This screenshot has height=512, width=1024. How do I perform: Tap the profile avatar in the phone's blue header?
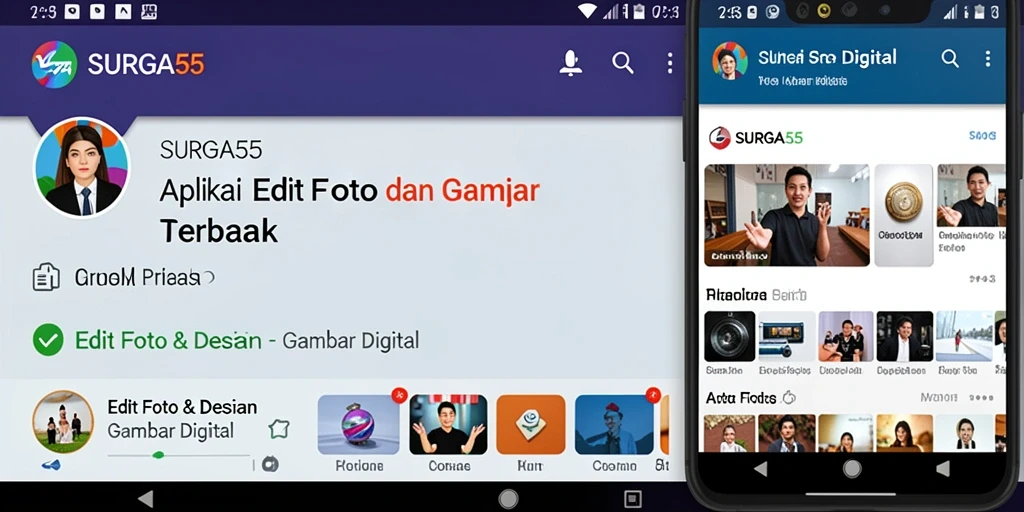pyautogui.click(x=729, y=61)
